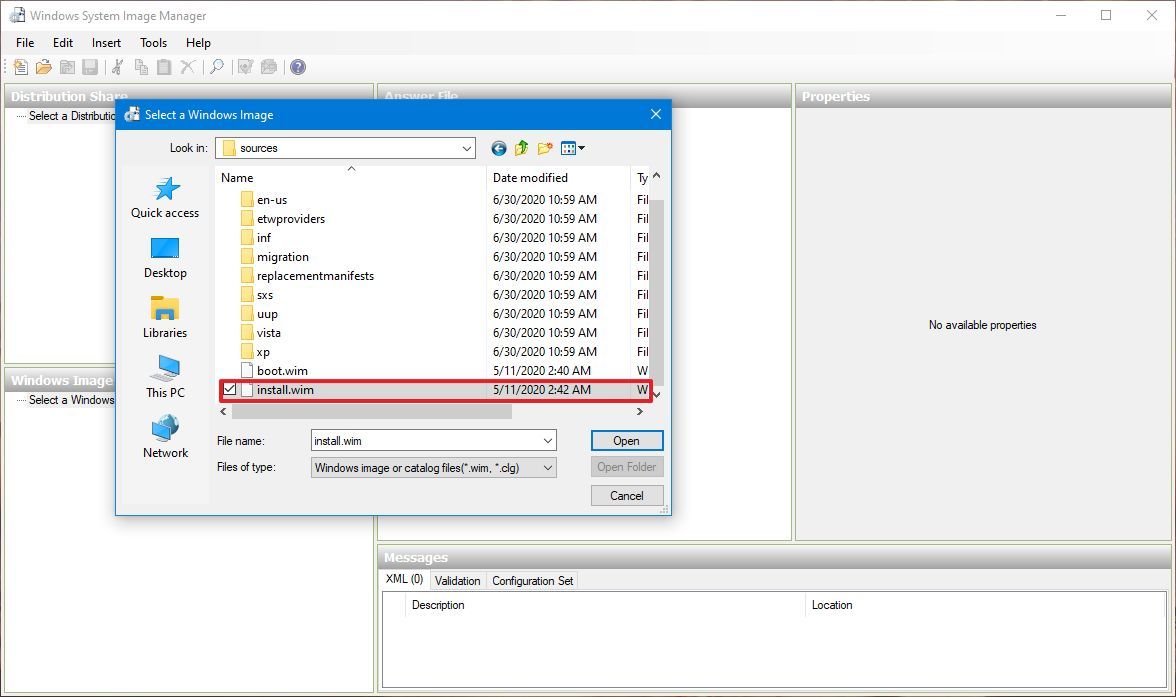
Task: Click the File name input field
Action: coord(425,440)
